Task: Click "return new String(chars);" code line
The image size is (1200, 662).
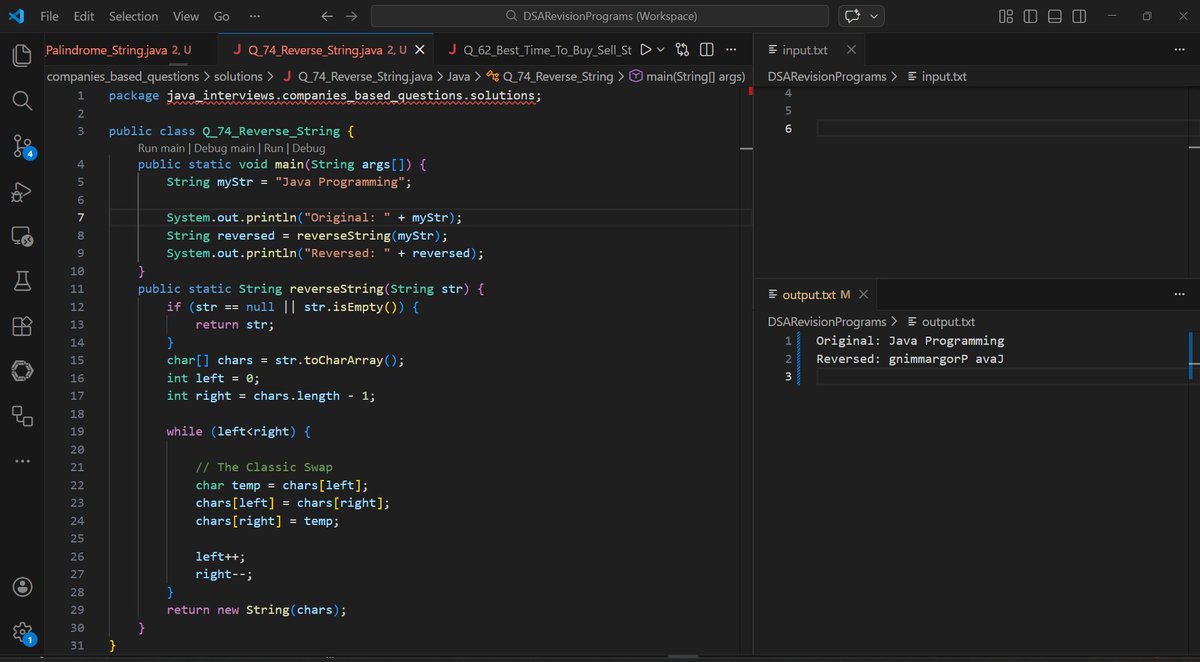Action: (x=257, y=609)
